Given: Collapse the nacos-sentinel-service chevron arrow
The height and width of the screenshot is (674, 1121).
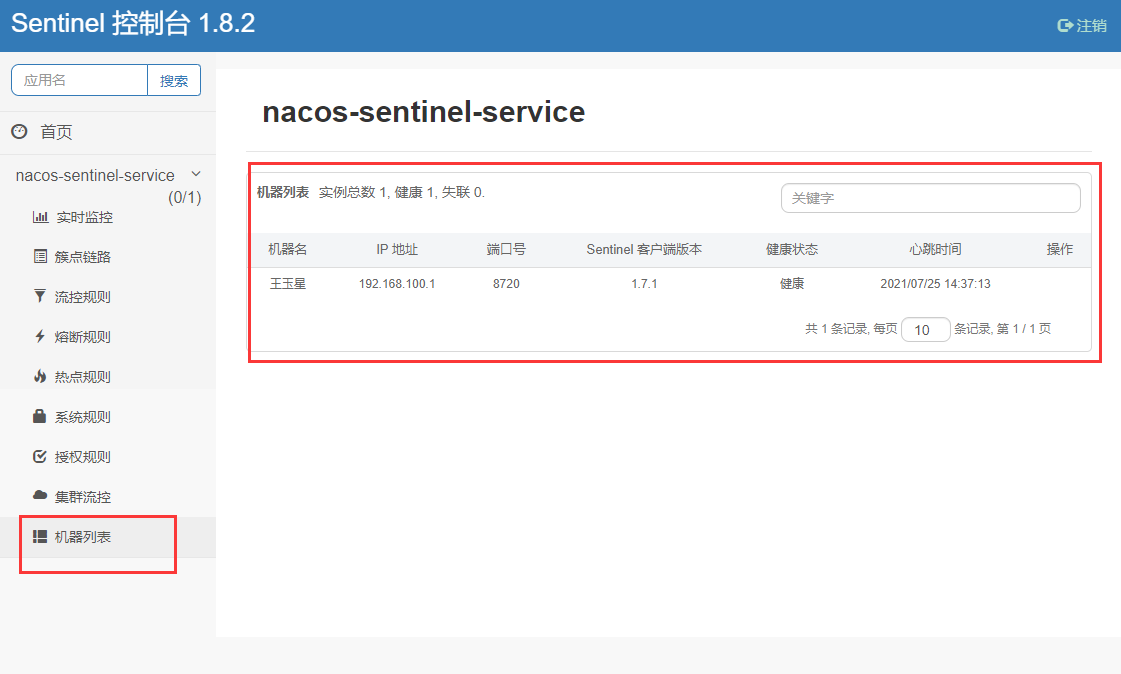Looking at the screenshot, I should click(x=196, y=174).
